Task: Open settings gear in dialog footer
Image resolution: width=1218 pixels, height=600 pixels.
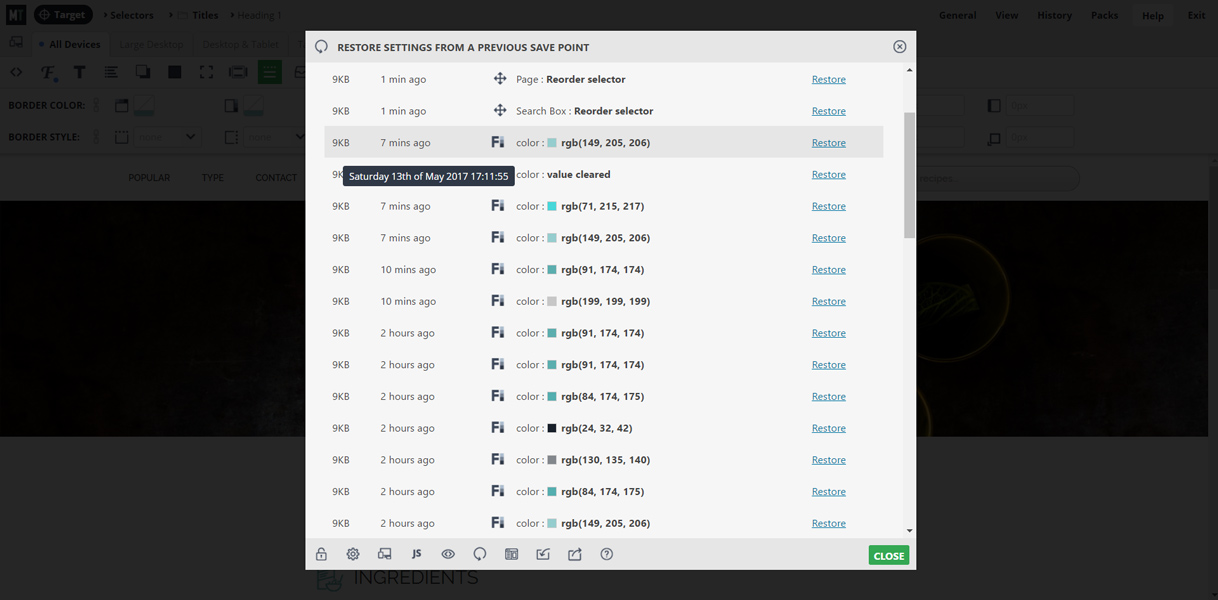Action: pos(353,554)
